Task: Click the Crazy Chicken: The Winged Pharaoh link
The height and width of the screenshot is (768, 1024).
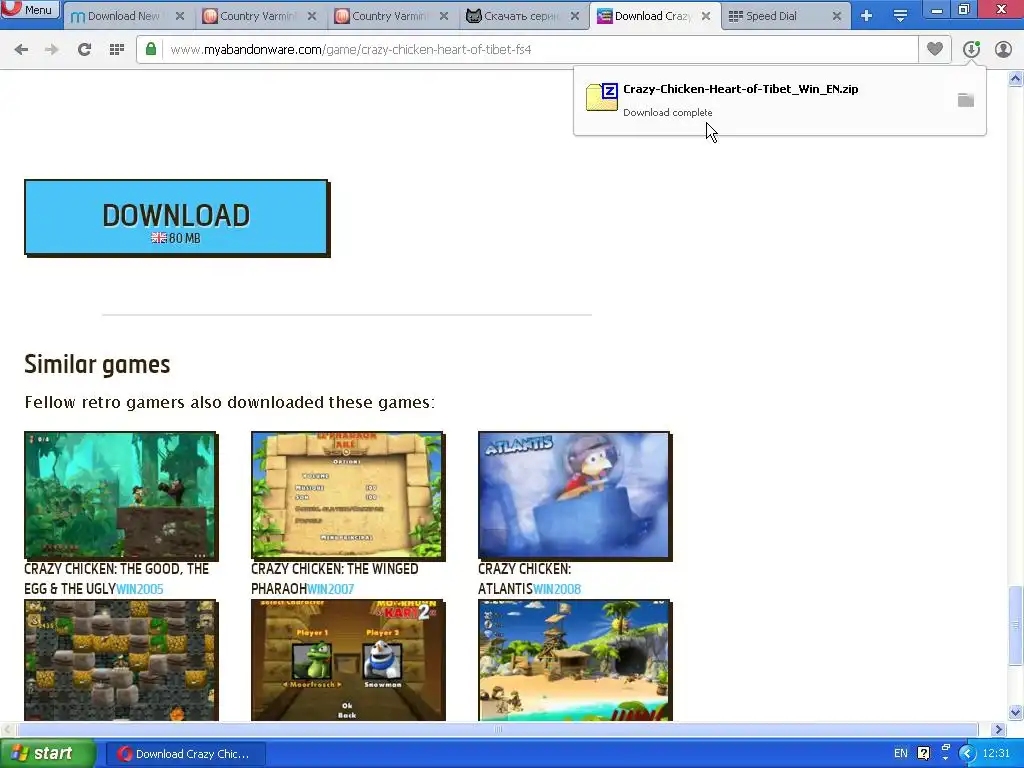Action: click(x=334, y=579)
